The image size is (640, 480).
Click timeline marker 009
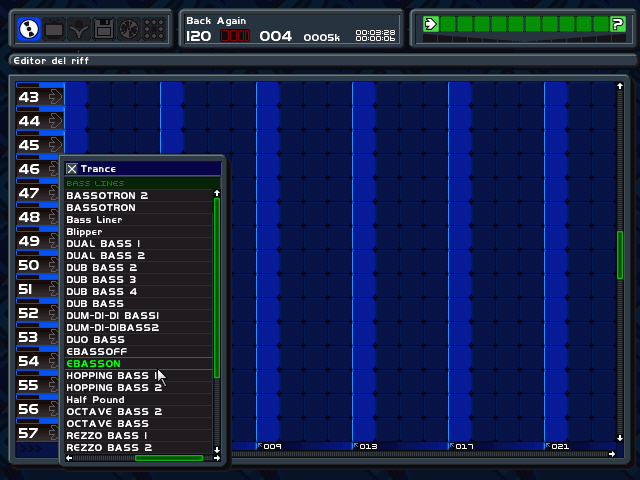click(269, 446)
